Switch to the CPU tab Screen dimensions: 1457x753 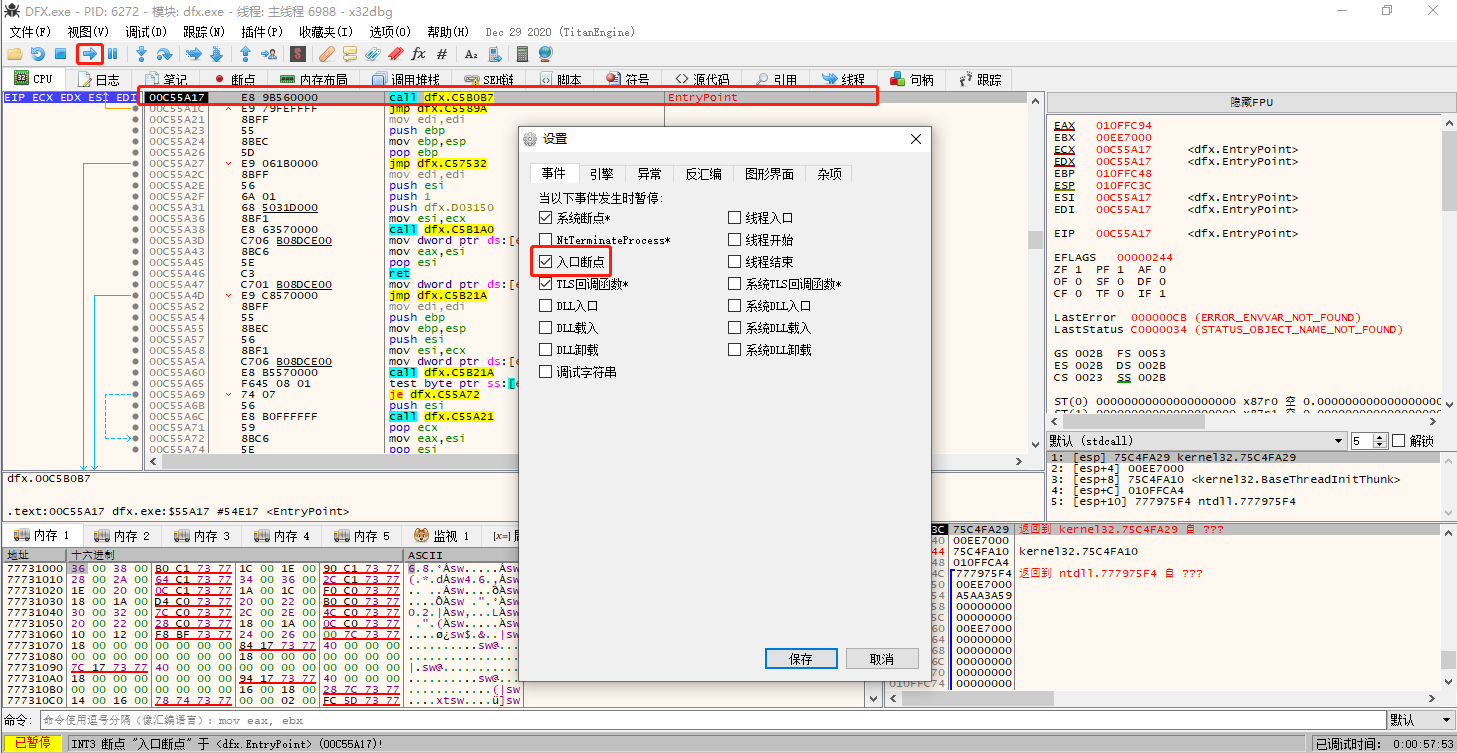click(33, 79)
